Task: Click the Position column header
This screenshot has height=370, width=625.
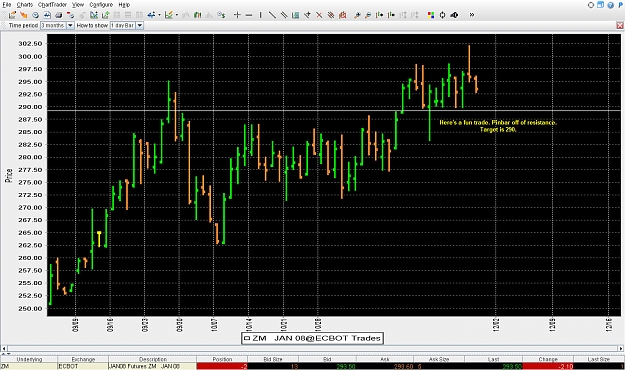Action: [222, 359]
